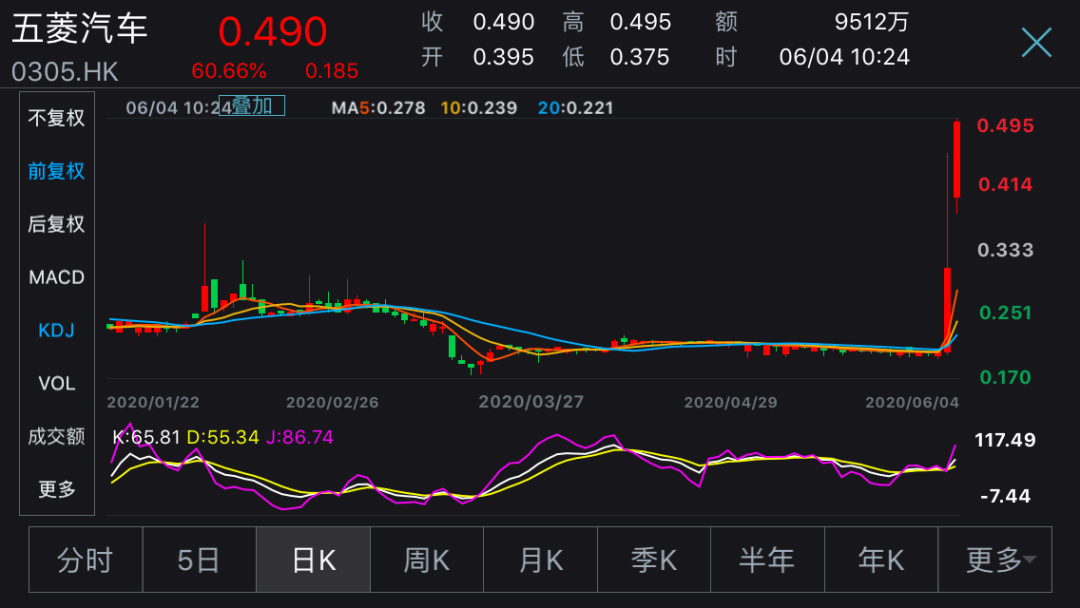Select 前复权 price adjustment option
The height and width of the screenshot is (608, 1080).
pos(57,171)
